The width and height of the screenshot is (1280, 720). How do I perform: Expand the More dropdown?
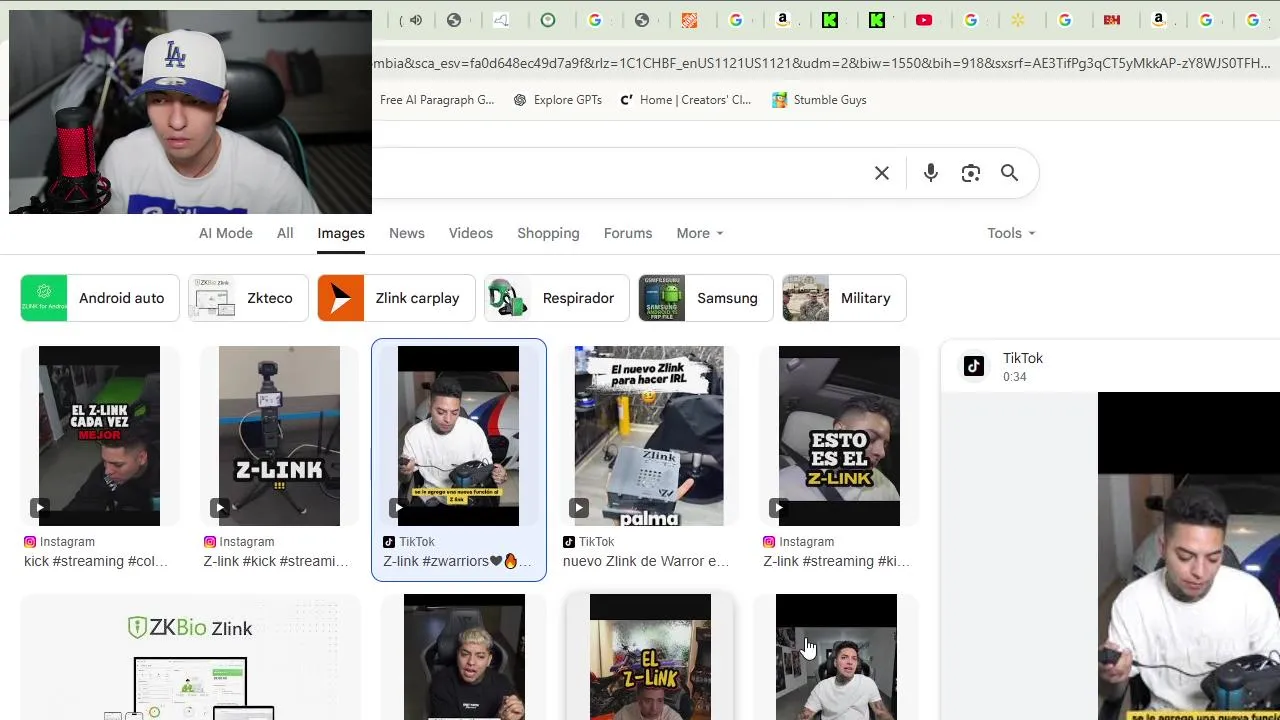coord(699,233)
